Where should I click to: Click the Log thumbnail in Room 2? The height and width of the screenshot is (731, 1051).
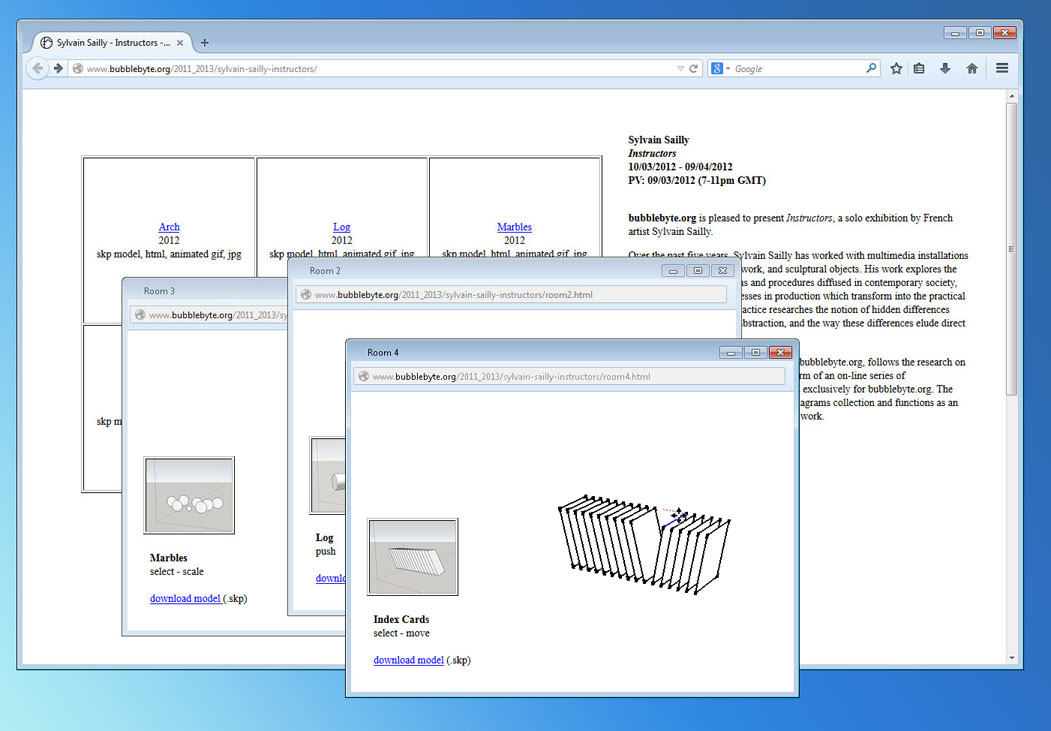pyautogui.click(x=328, y=476)
